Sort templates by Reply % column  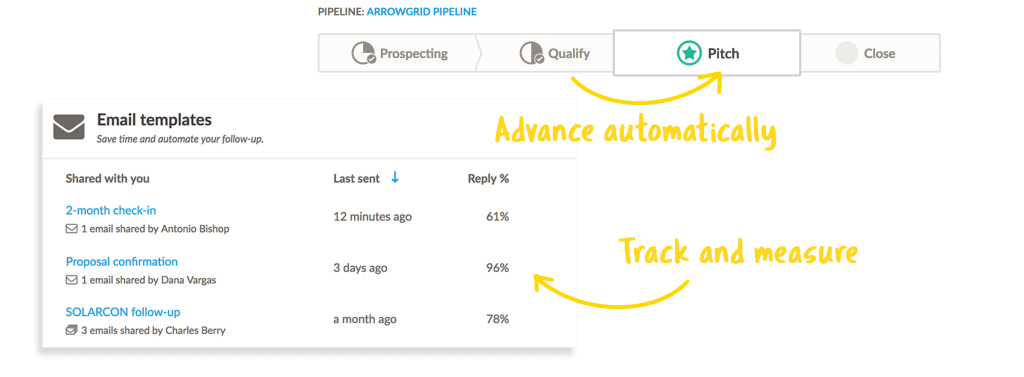click(488, 178)
